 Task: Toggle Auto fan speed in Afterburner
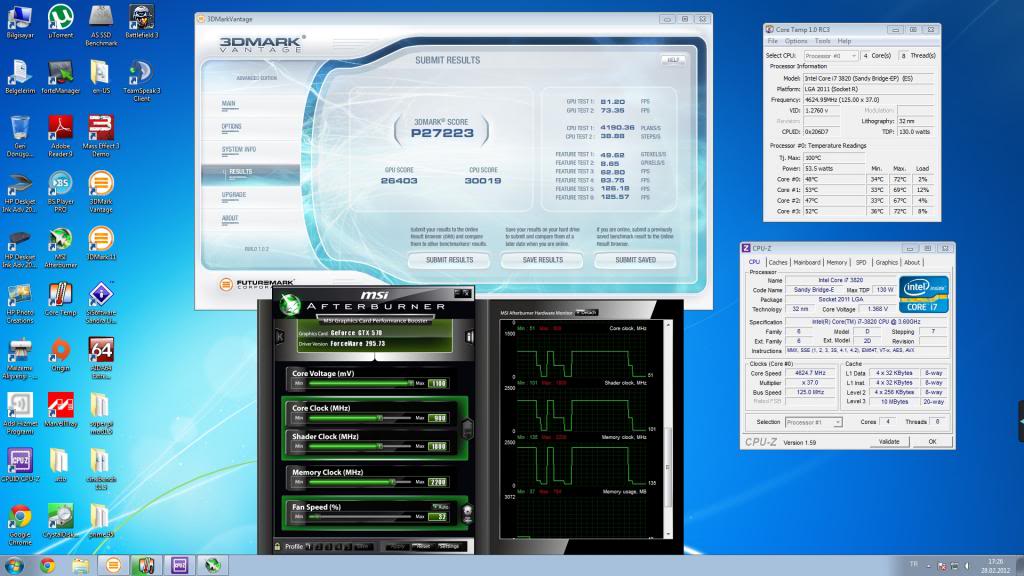tap(441, 507)
